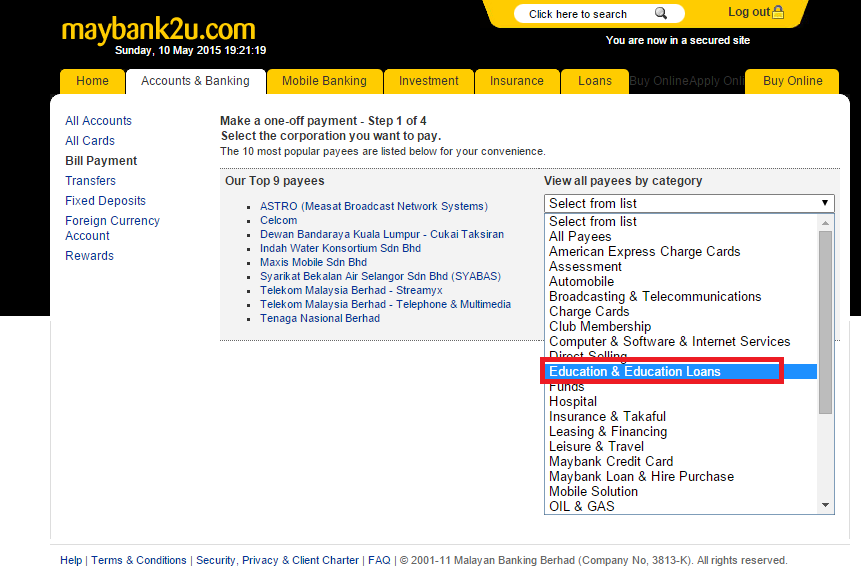Viewport: 861px width, 575px height.
Task: Select Leisure & Travel option
Action: pos(596,446)
